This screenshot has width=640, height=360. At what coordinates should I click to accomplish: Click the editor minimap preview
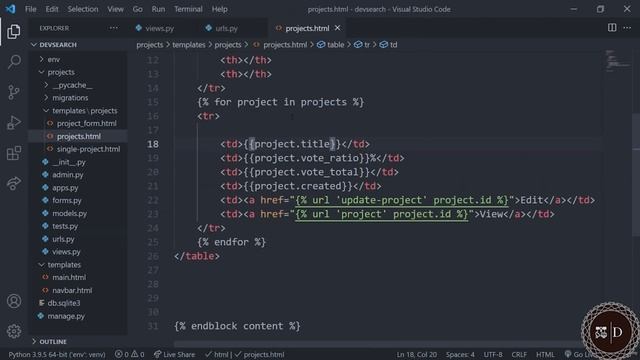coord(617,61)
